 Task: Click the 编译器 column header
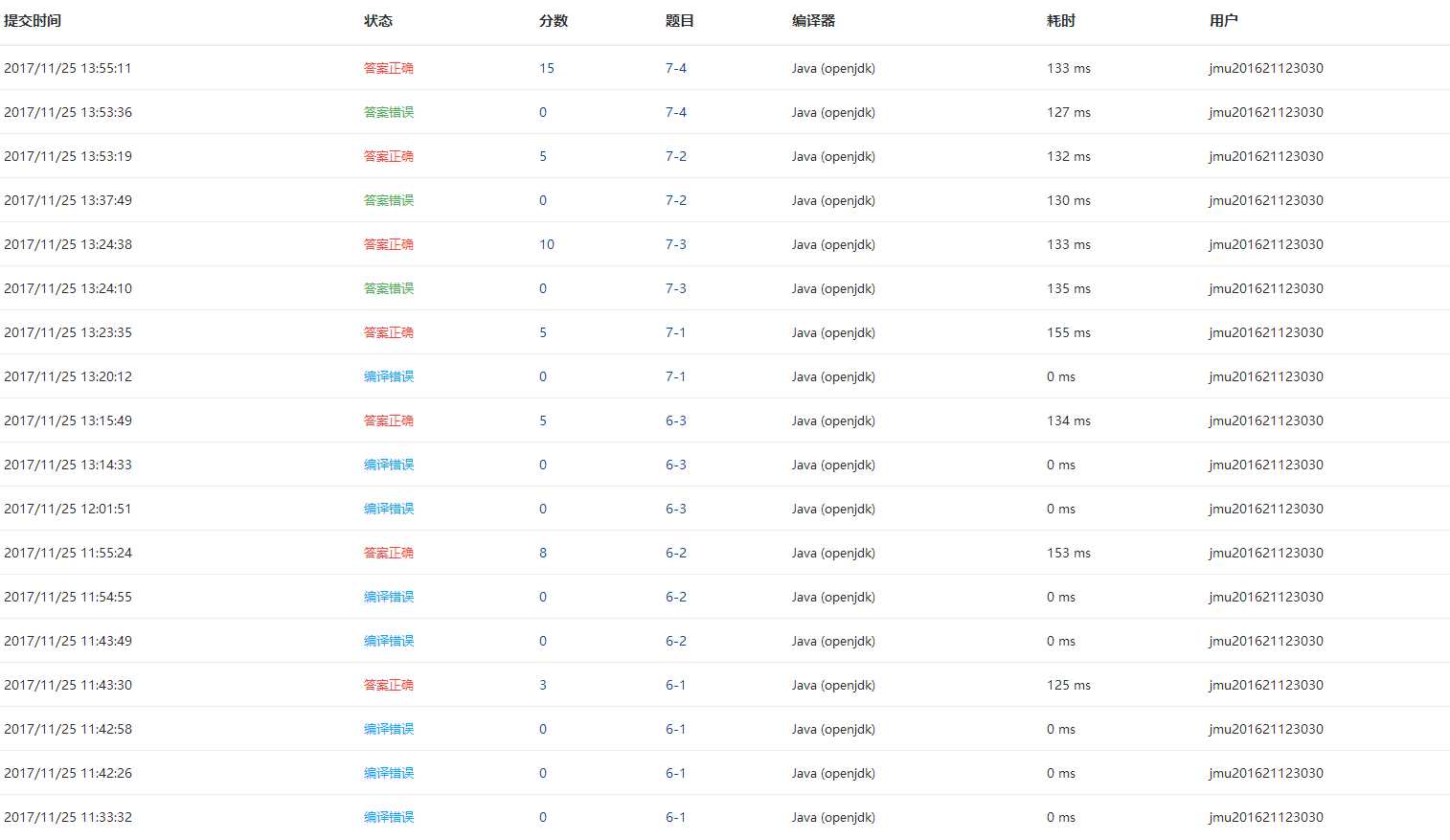813,20
